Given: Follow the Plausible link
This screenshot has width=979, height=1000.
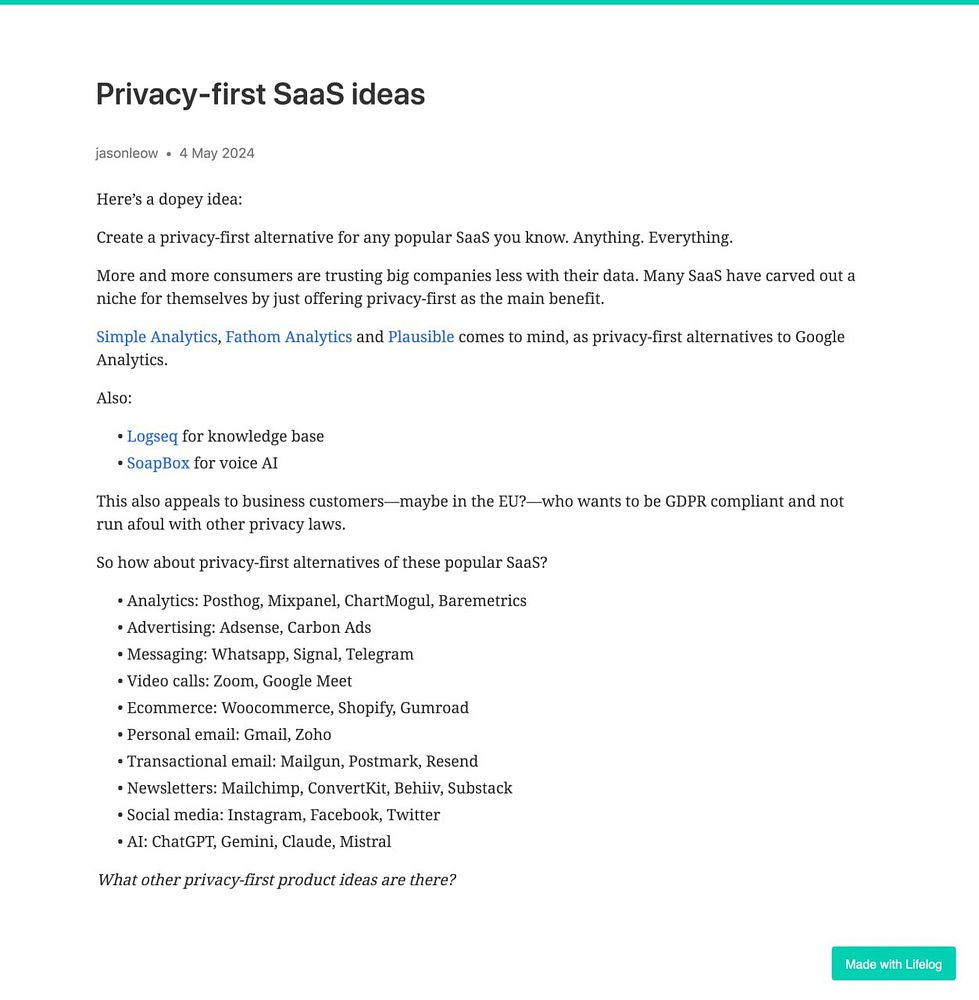Looking at the screenshot, I should coord(420,337).
